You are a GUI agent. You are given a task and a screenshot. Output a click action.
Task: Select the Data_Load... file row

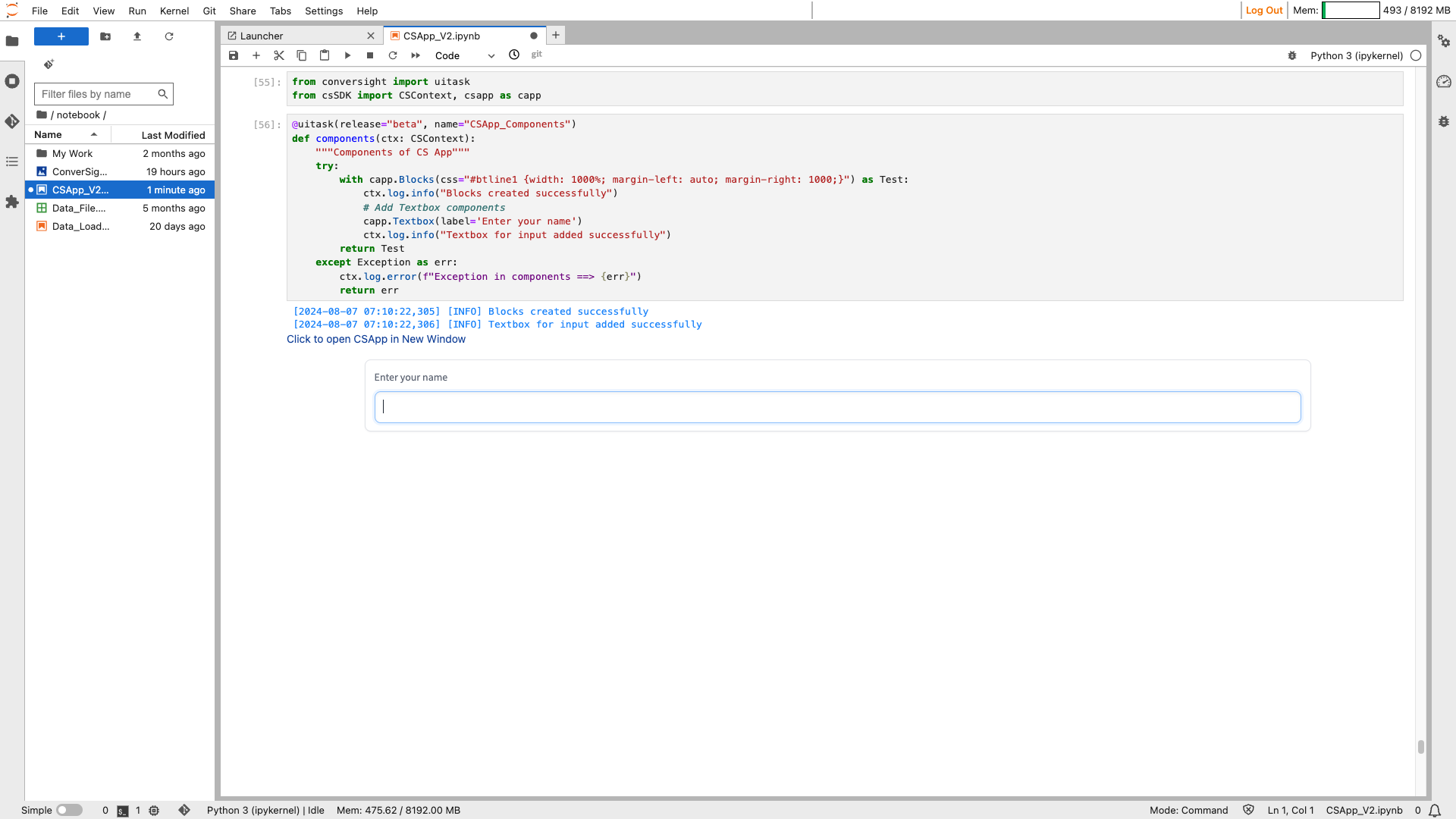(x=120, y=226)
